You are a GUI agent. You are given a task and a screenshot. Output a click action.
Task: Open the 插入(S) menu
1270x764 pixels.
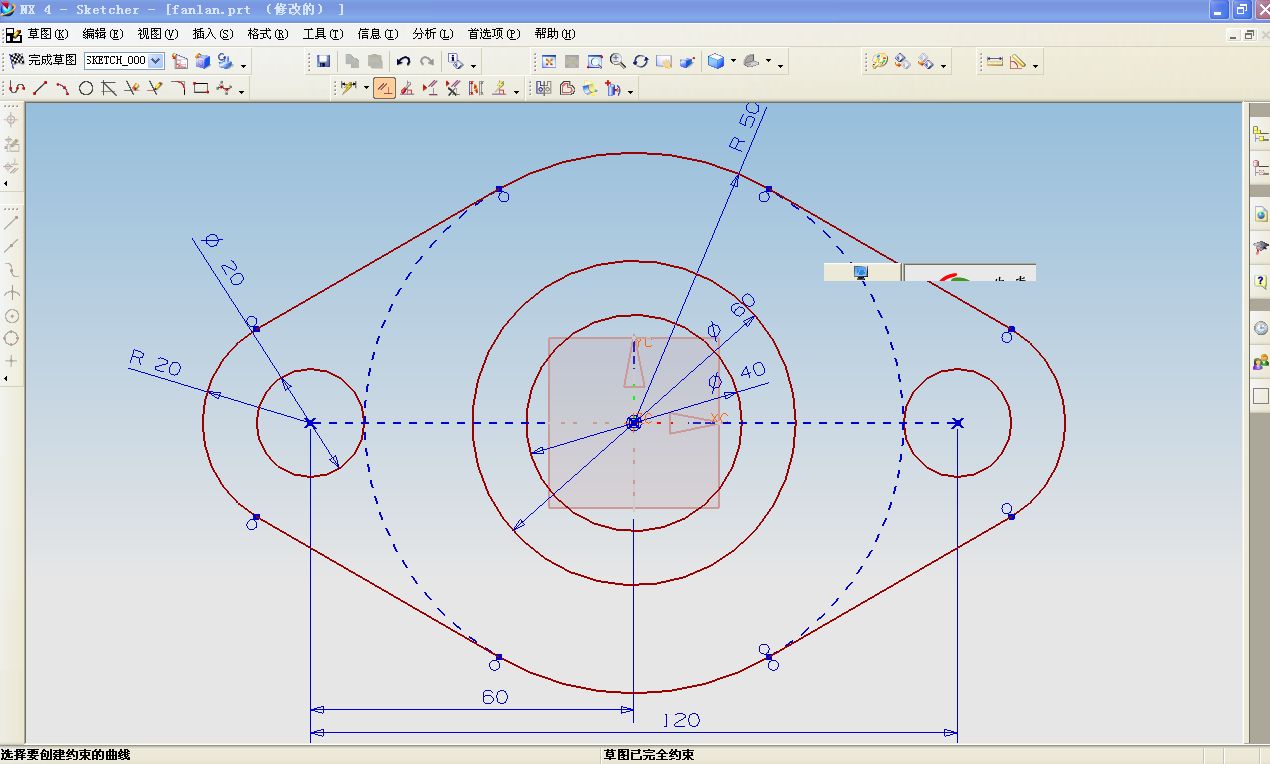212,34
